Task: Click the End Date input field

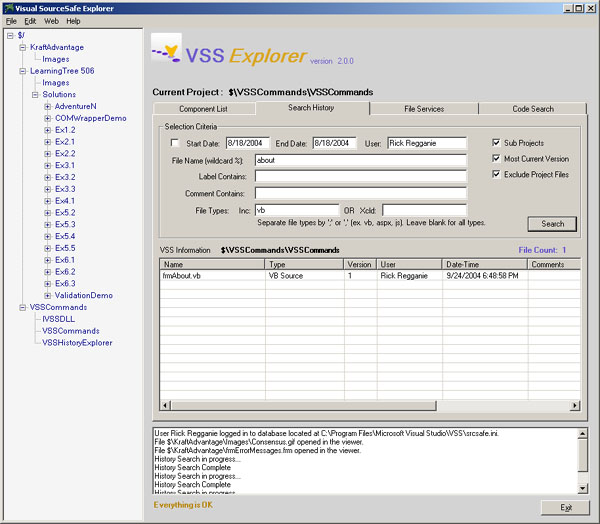Action: 334,143
